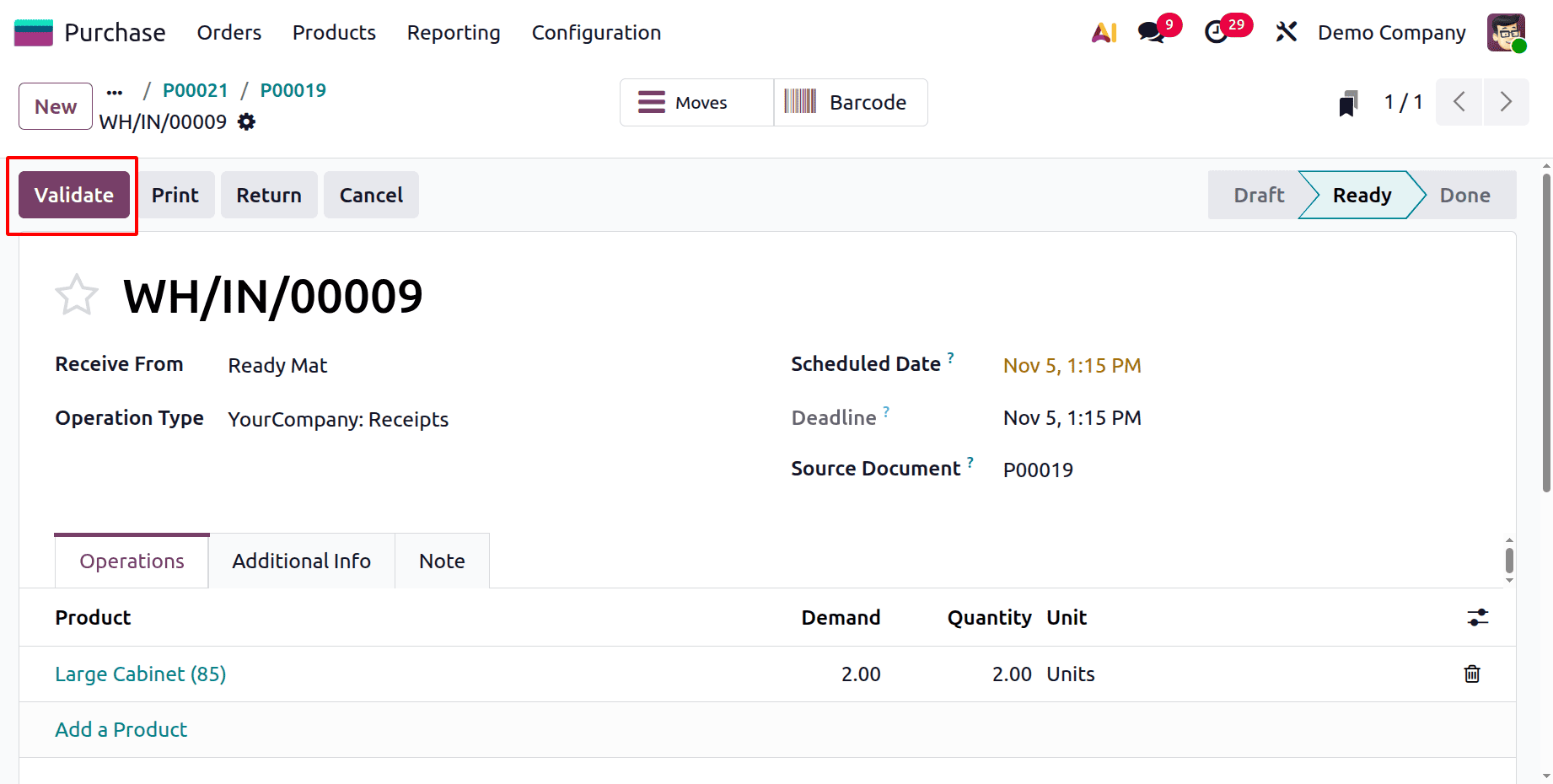Switch to the Additional Info tab
This screenshot has height=784, width=1553.
click(301, 561)
